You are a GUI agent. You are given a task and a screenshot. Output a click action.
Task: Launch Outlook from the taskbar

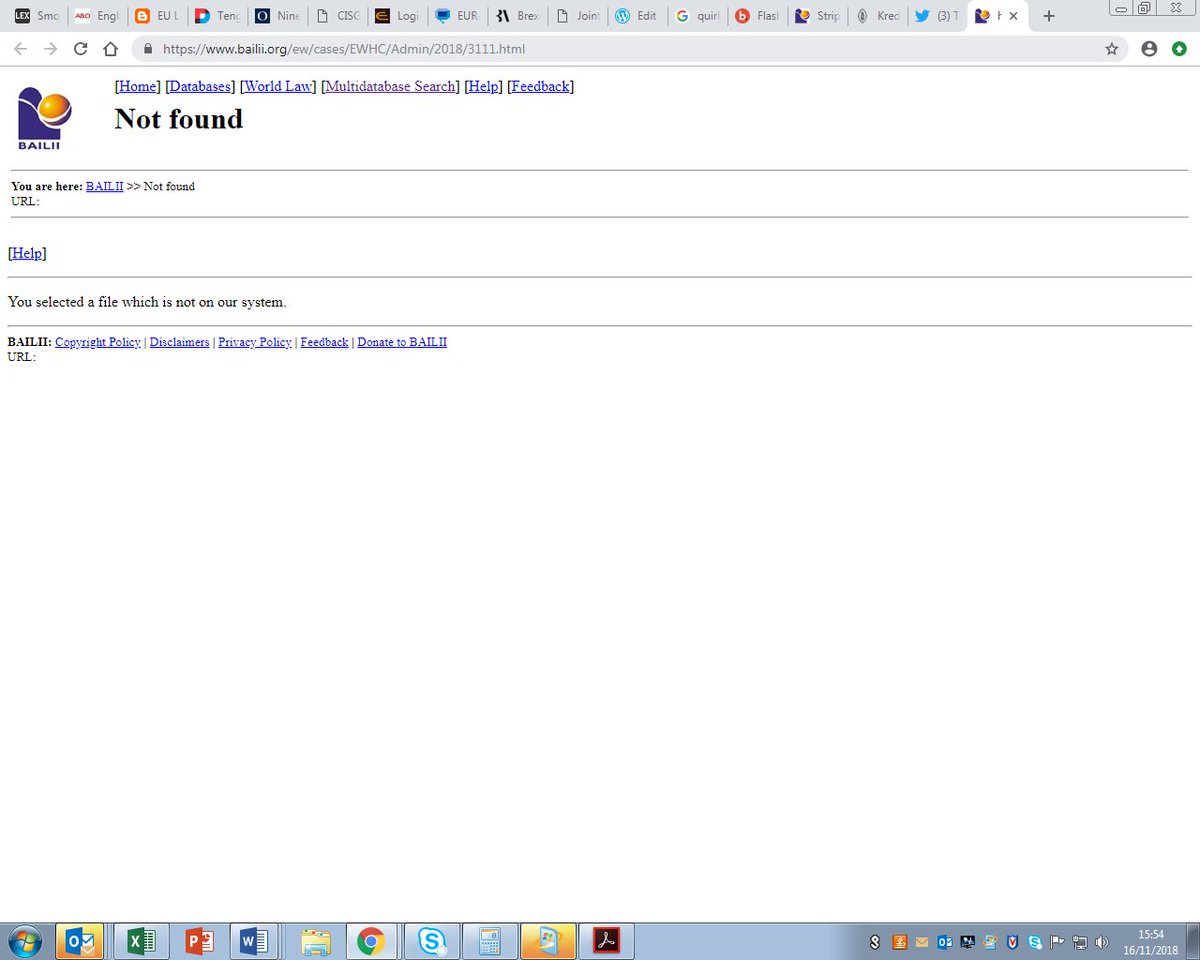(x=79, y=941)
